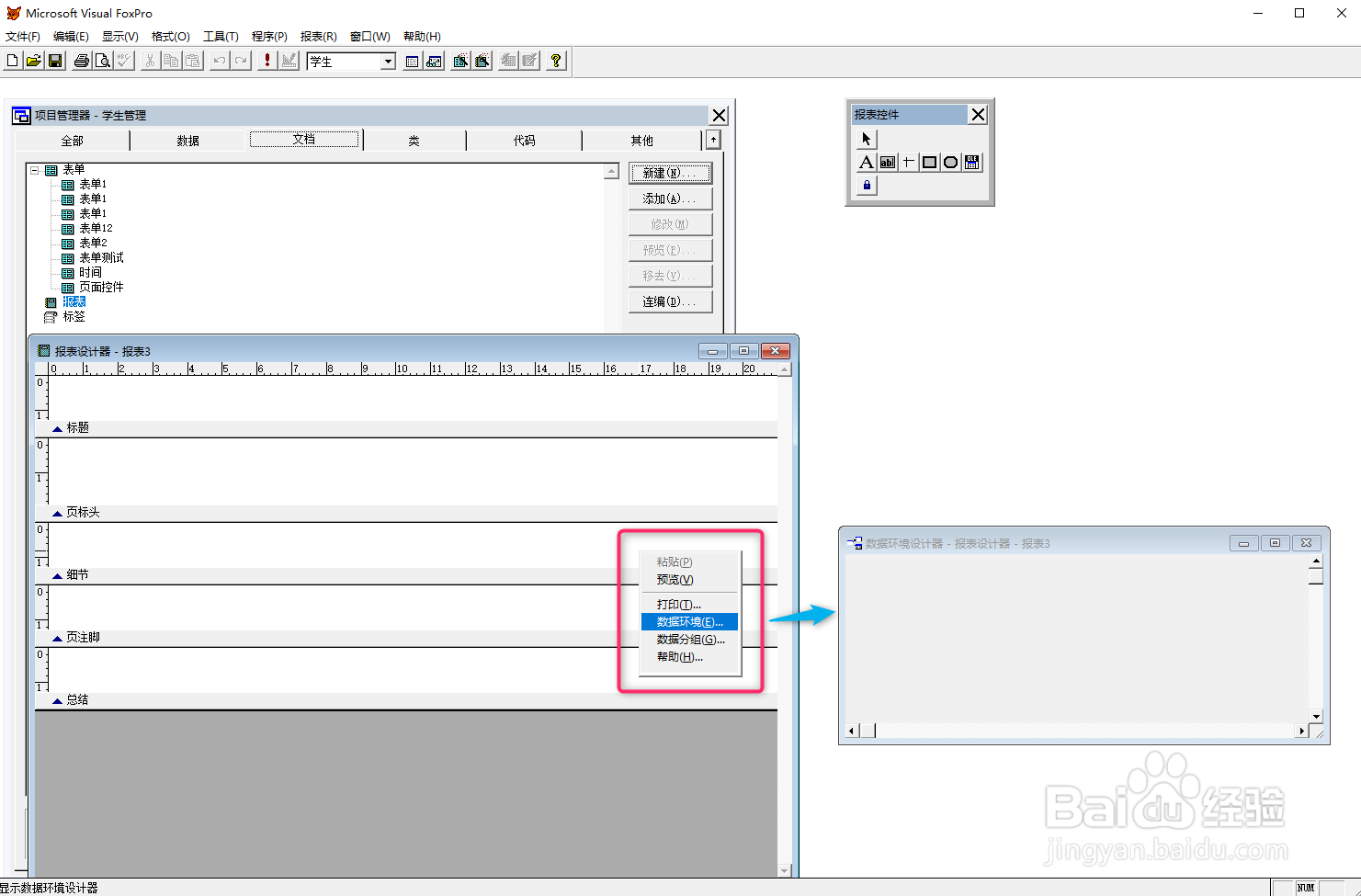
Task: Select the 表单12 tree item
Action: (96, 228)
